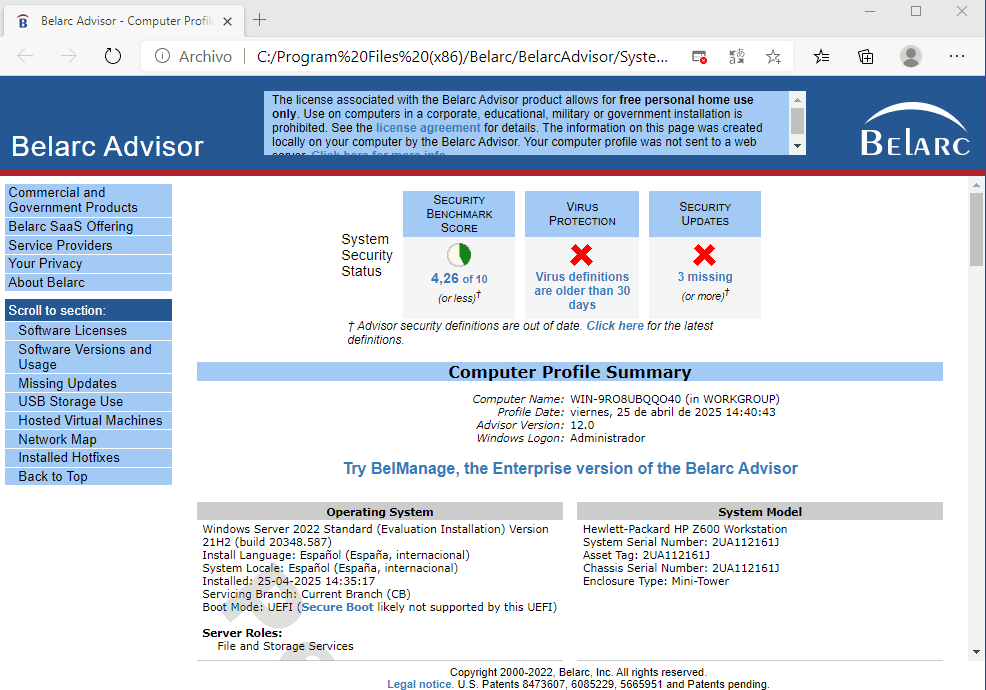Screen dimensions: 986x690
Task: Click the red X under Virus Protection
Action: [582, 255]
